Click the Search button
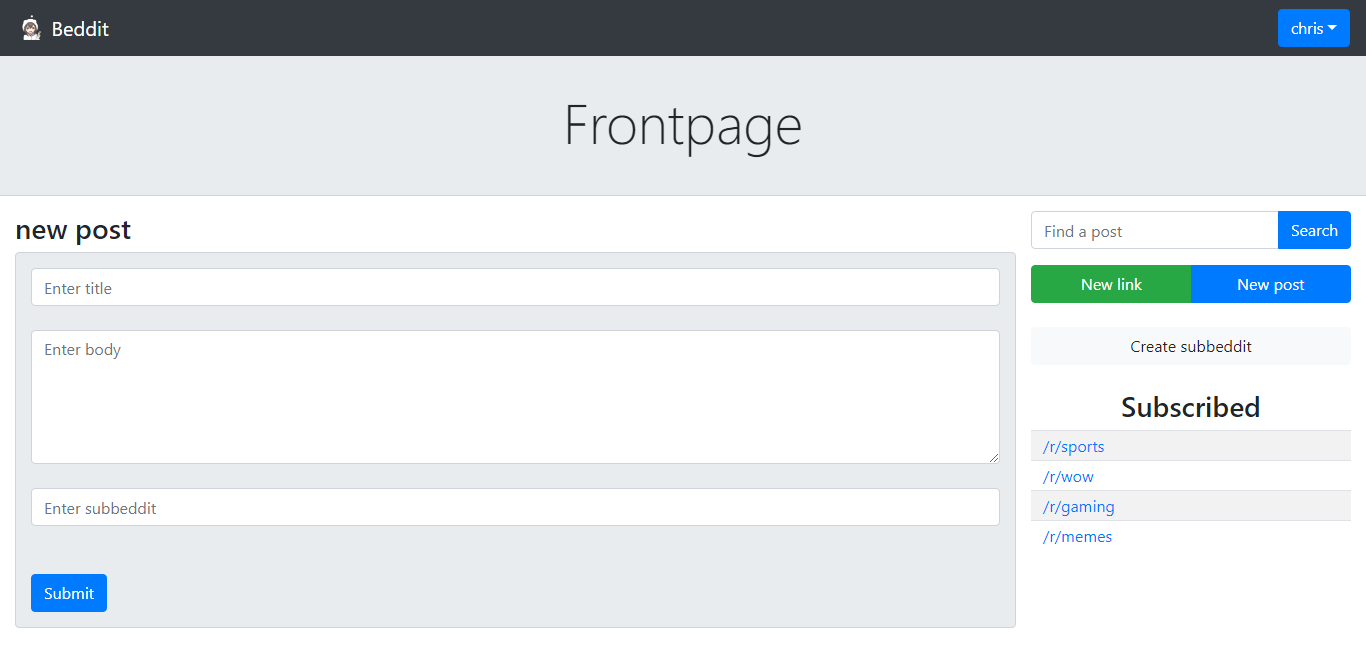Screen dimensions: 1366x657 click(x=1314, y=230)
